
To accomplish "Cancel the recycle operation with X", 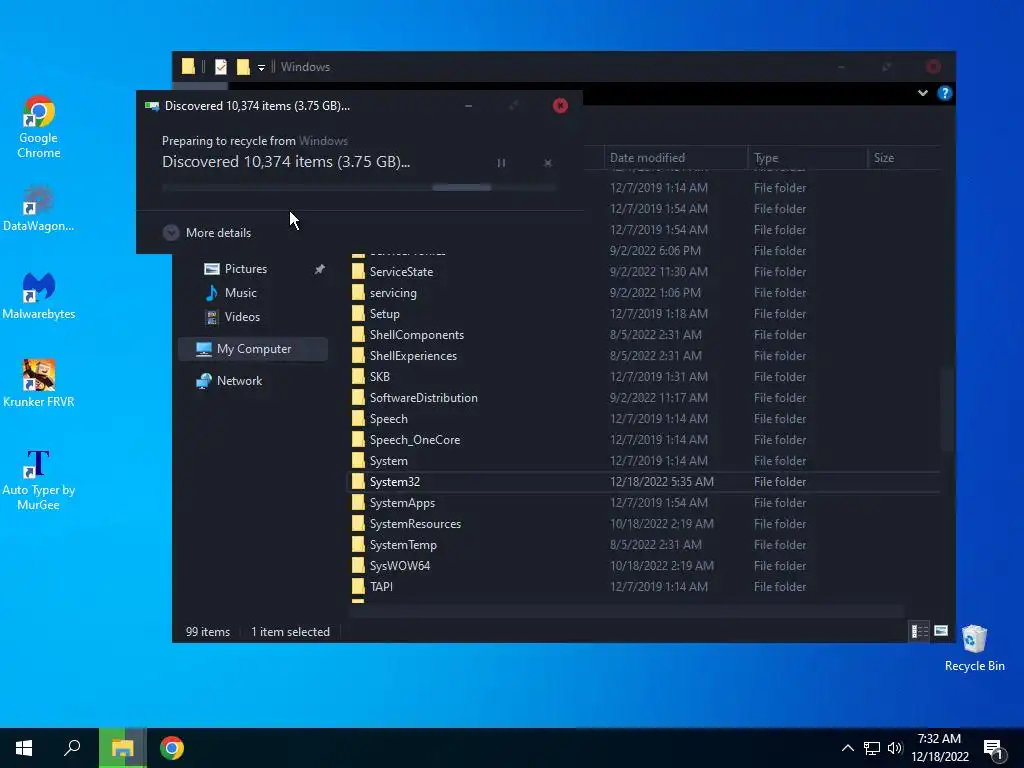I will (x=548, y=163).
